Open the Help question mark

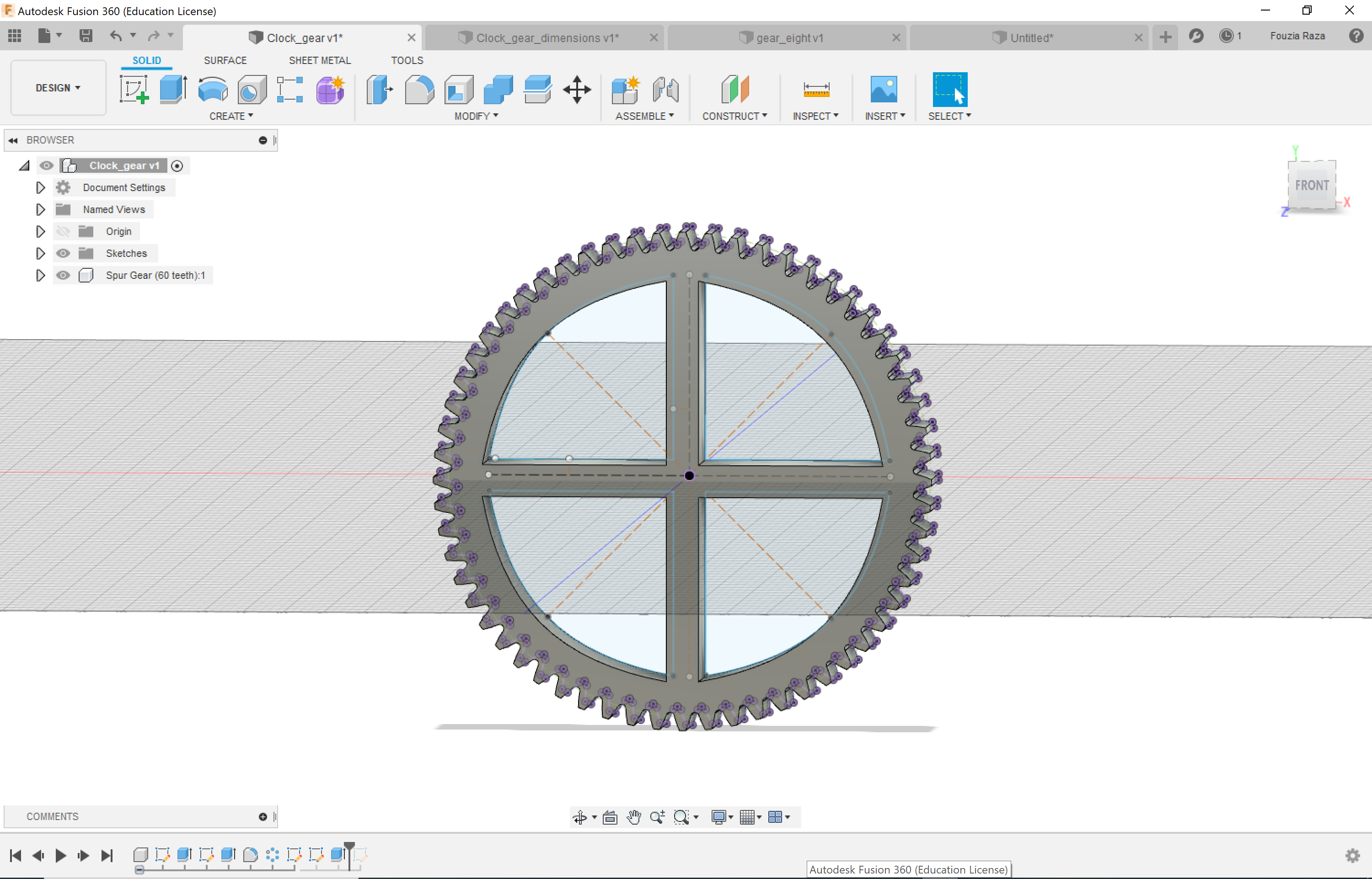pos(1356,36)
